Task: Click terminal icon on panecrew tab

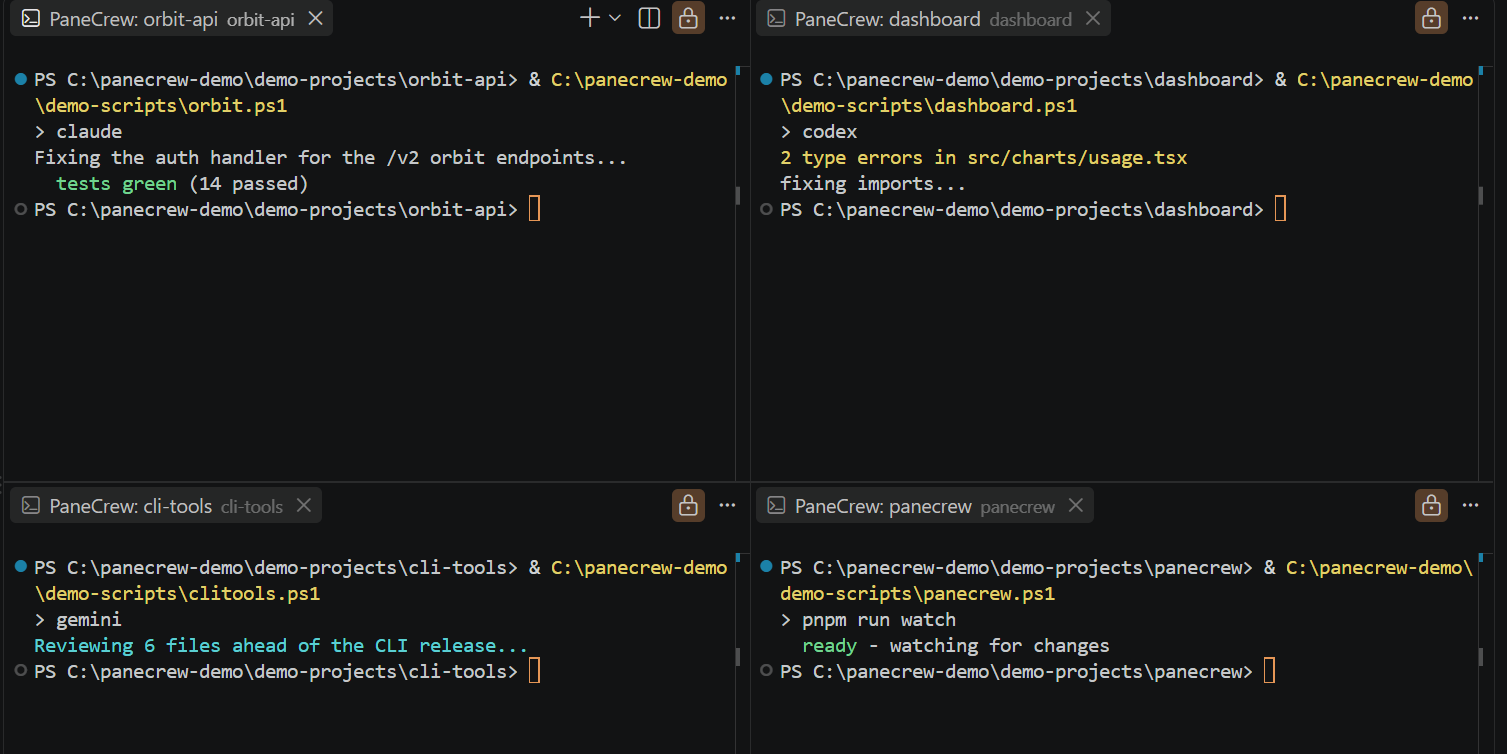Action: (x=777, y=506)
